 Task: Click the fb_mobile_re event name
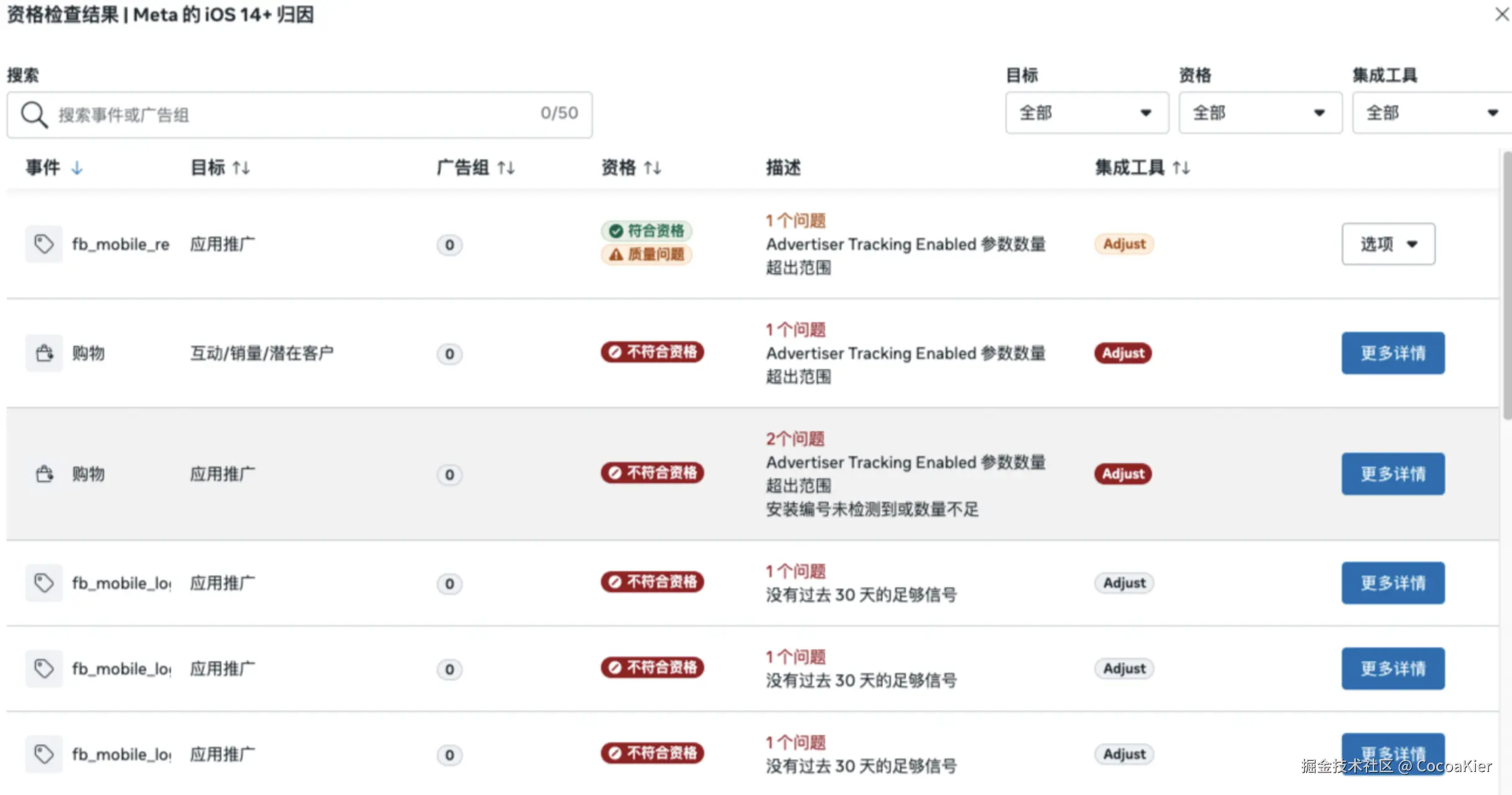(121, 244)
